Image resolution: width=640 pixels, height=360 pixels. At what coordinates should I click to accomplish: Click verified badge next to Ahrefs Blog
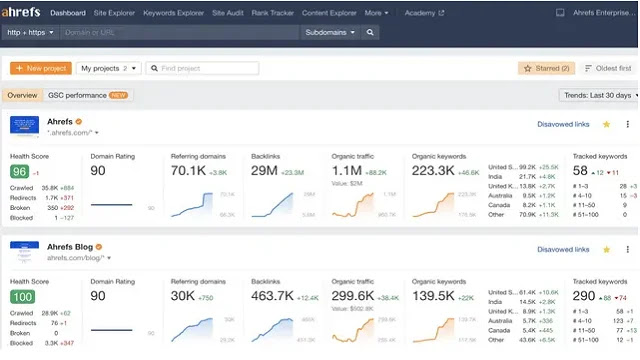point(99,247)
